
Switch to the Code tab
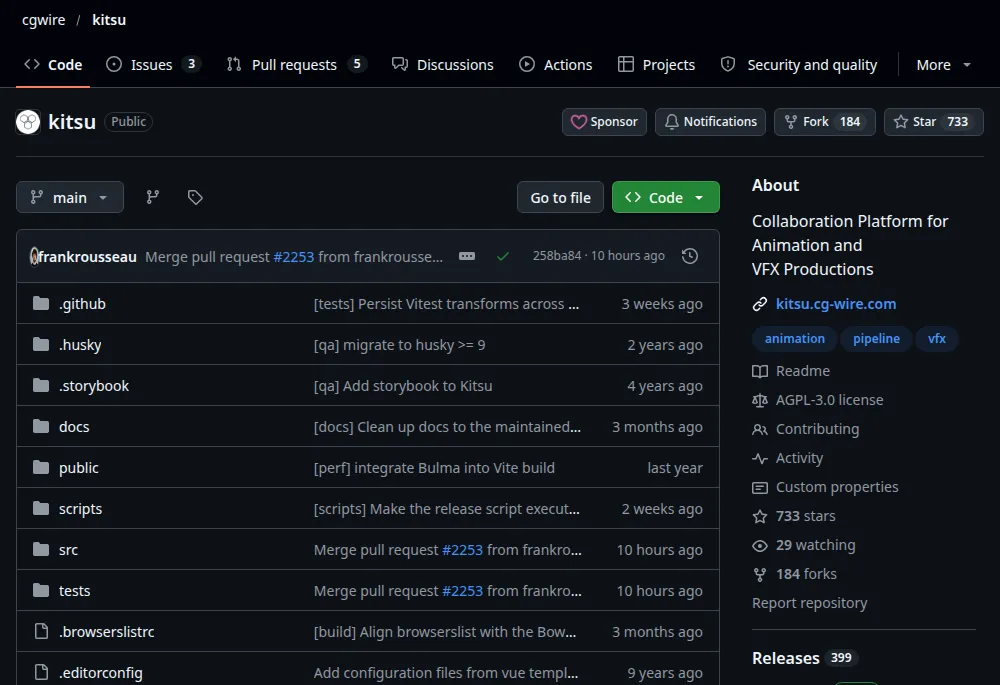click(x=53, y=65)
